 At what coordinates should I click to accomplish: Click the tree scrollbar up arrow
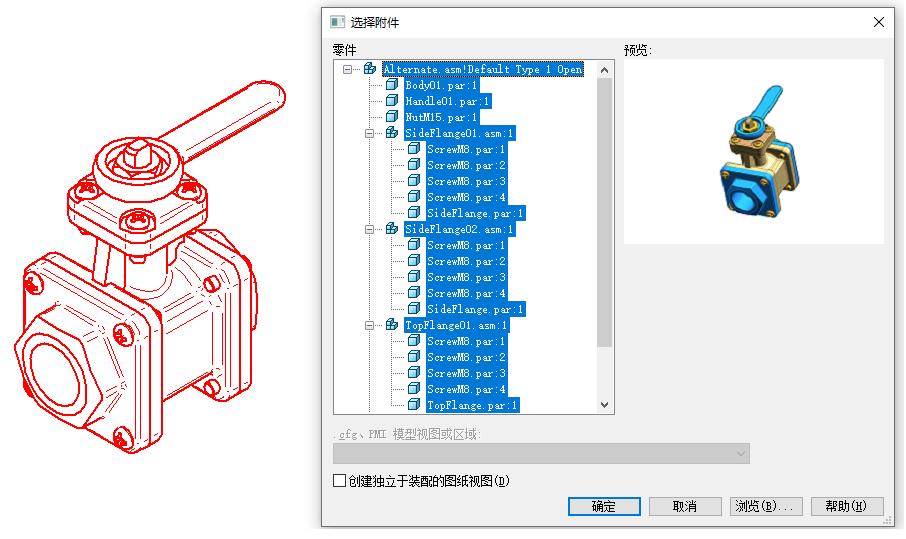(x=604, y=70)
